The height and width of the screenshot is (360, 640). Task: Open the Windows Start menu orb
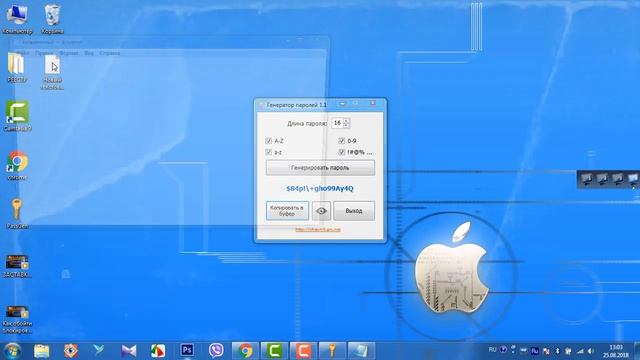pos(12,351)
